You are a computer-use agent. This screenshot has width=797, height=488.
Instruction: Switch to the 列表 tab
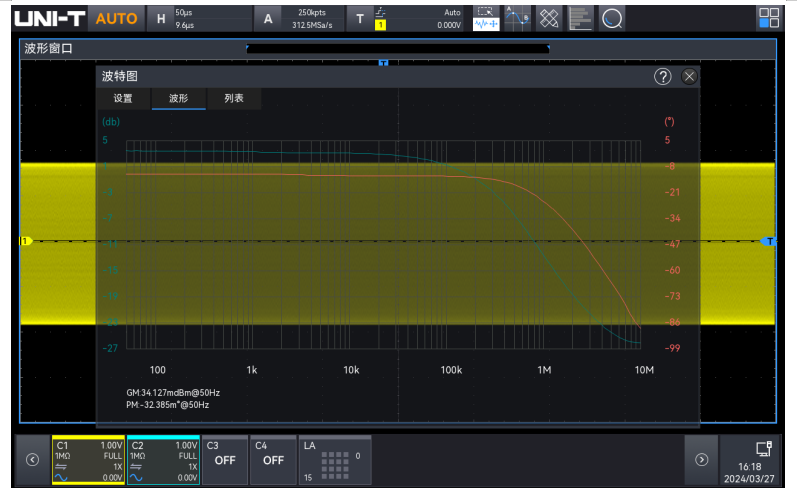click(234, 99)
